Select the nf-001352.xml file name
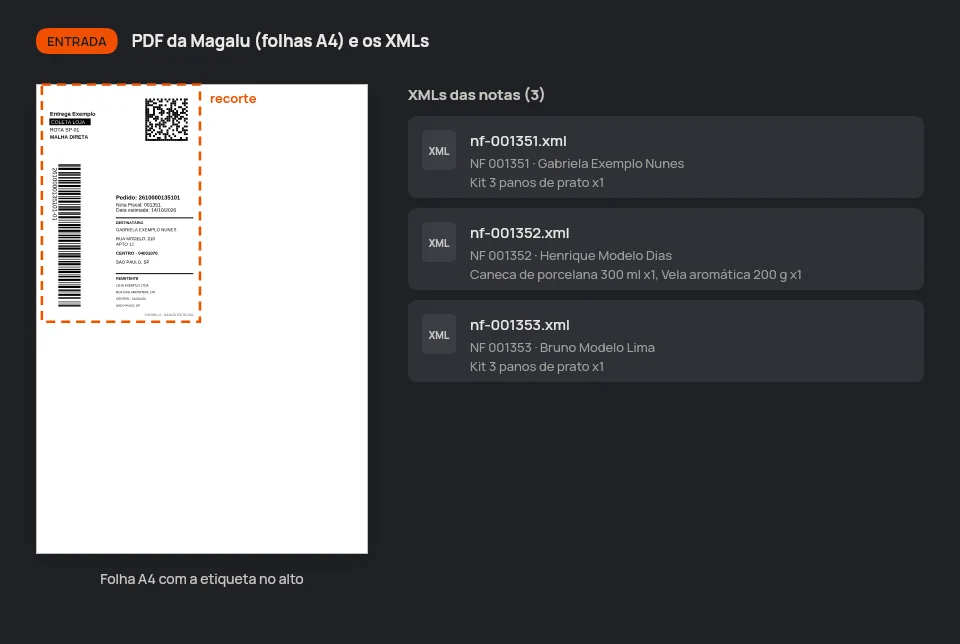Screen dimensions: 960x644 519,233
